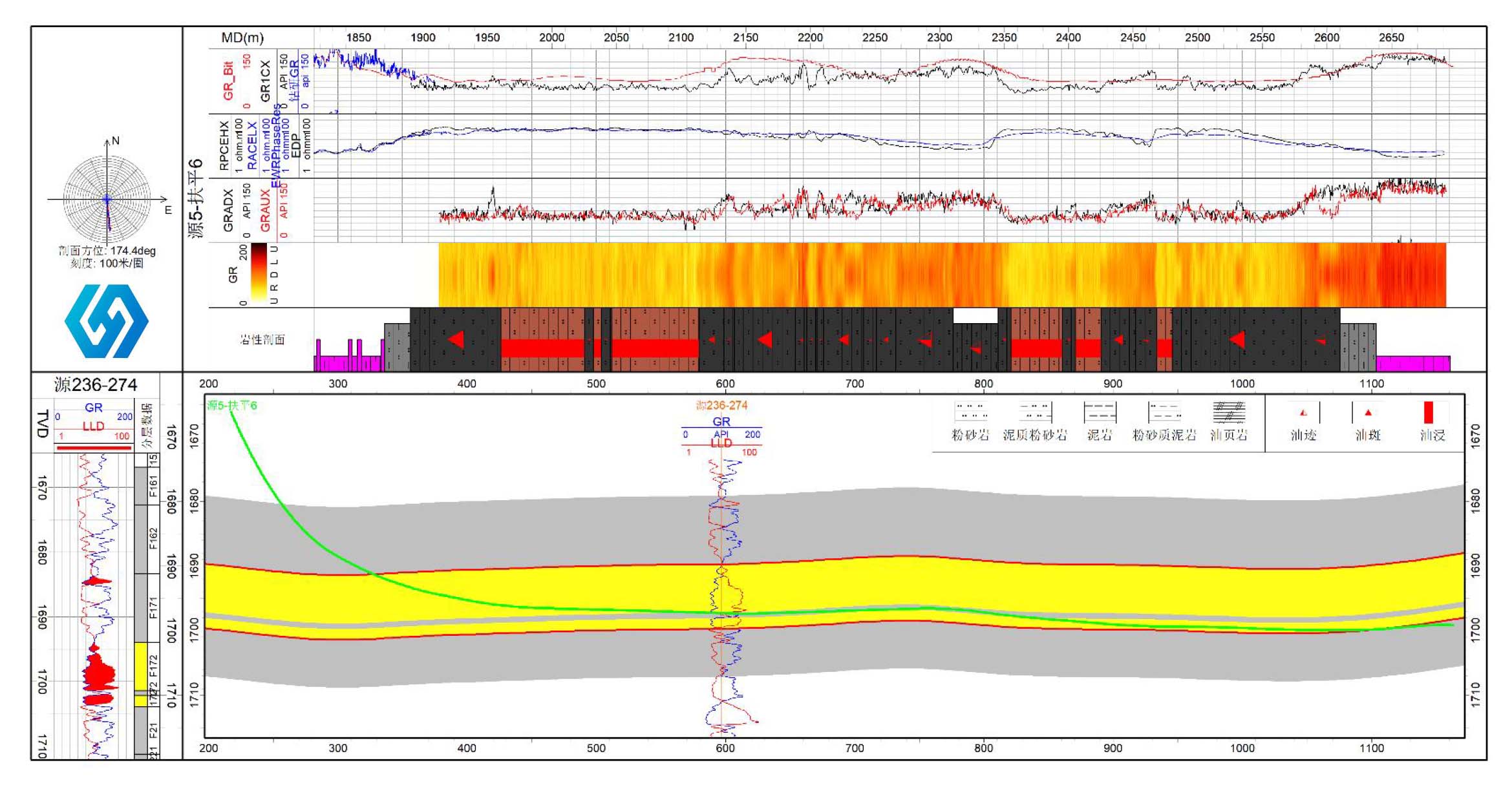
Task: Click the green wellbore trajectory end point
Action: (1453, 625)
